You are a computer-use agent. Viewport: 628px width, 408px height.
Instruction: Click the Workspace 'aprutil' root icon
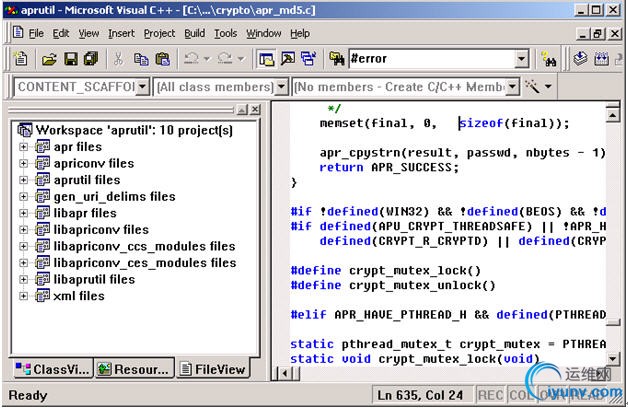click(24, 130)
